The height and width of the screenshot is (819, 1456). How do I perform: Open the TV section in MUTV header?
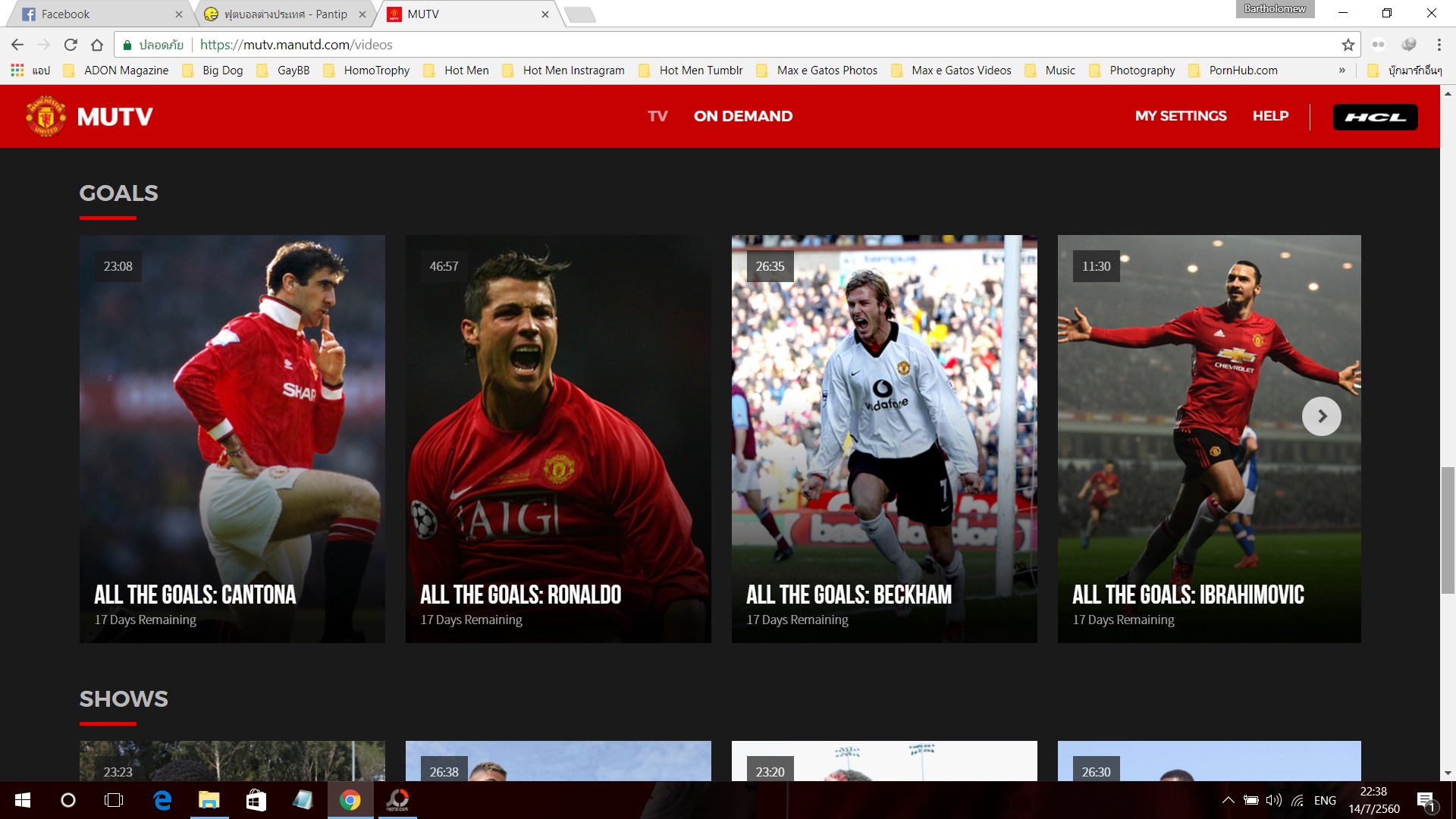coord(657,116)
